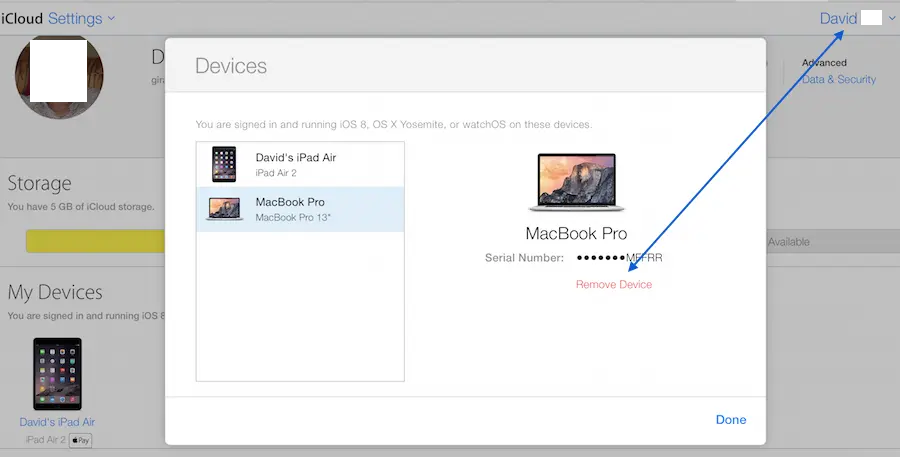Click the Available storage label
This screenshot has width=900, height=457.
pyautogui.click(x=789, y=242)
